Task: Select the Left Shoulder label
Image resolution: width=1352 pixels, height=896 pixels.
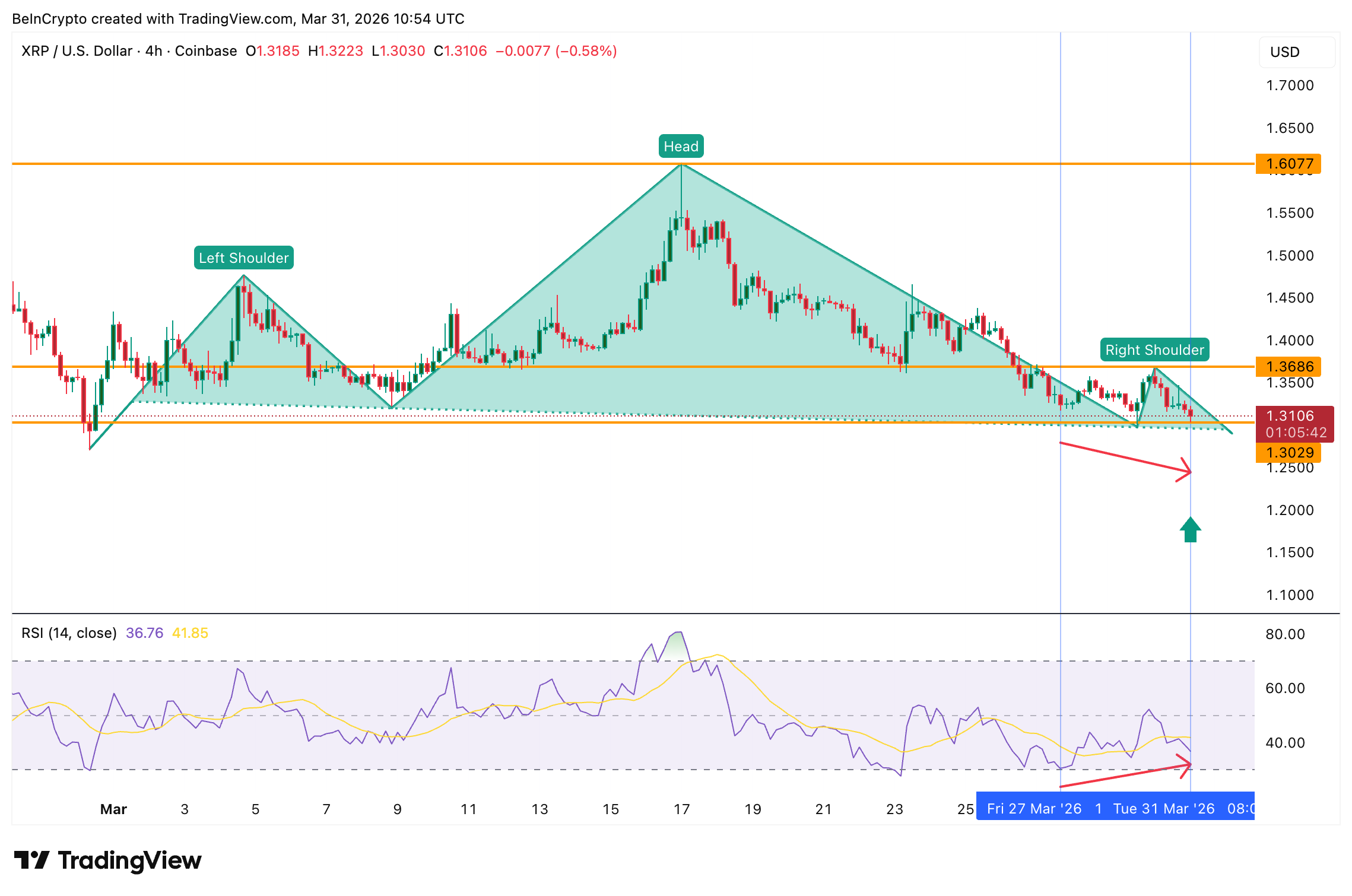Action: click(x=243, y=258)
